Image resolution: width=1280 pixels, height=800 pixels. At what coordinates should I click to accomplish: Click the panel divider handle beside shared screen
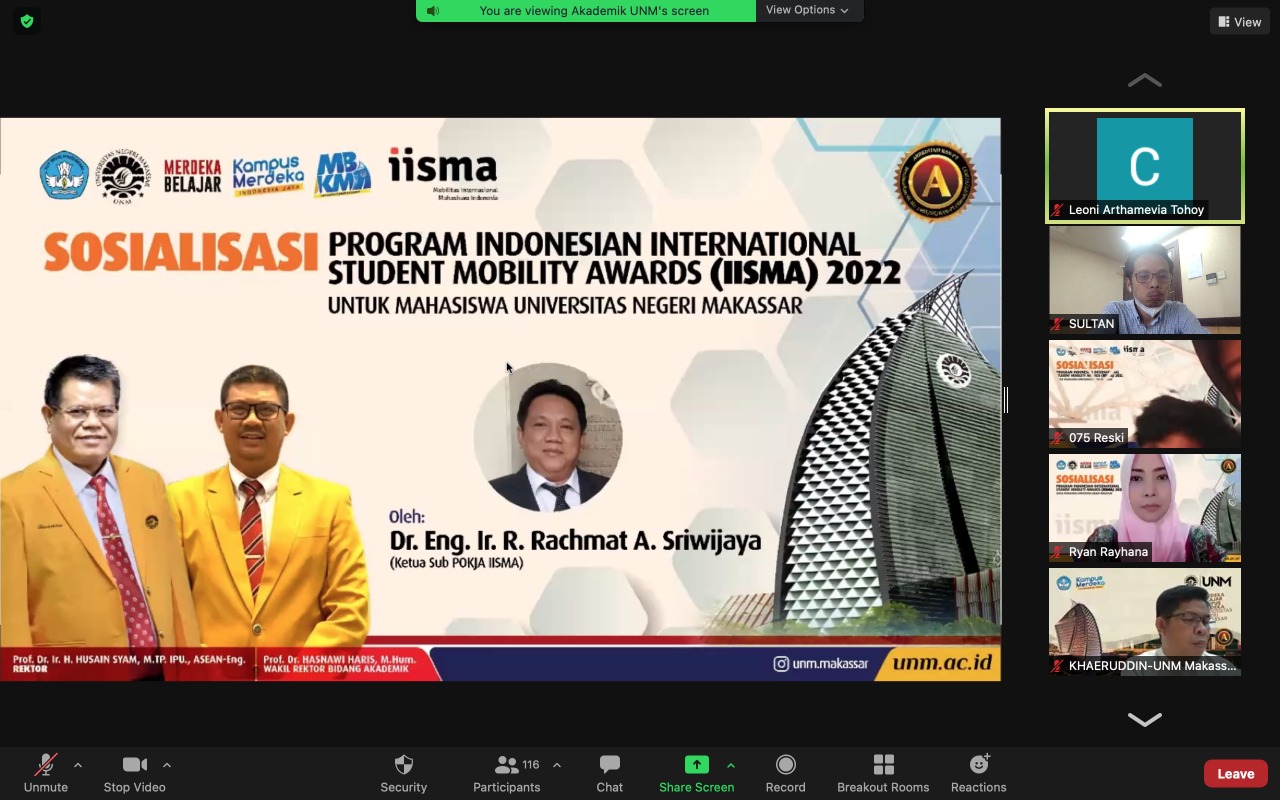pyautogui.click(x=1006, y=400)
